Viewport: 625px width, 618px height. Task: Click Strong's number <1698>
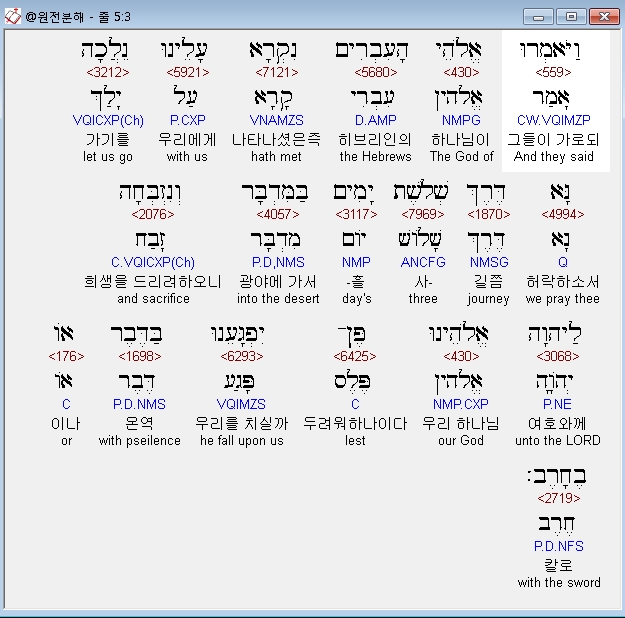(140, 356)
